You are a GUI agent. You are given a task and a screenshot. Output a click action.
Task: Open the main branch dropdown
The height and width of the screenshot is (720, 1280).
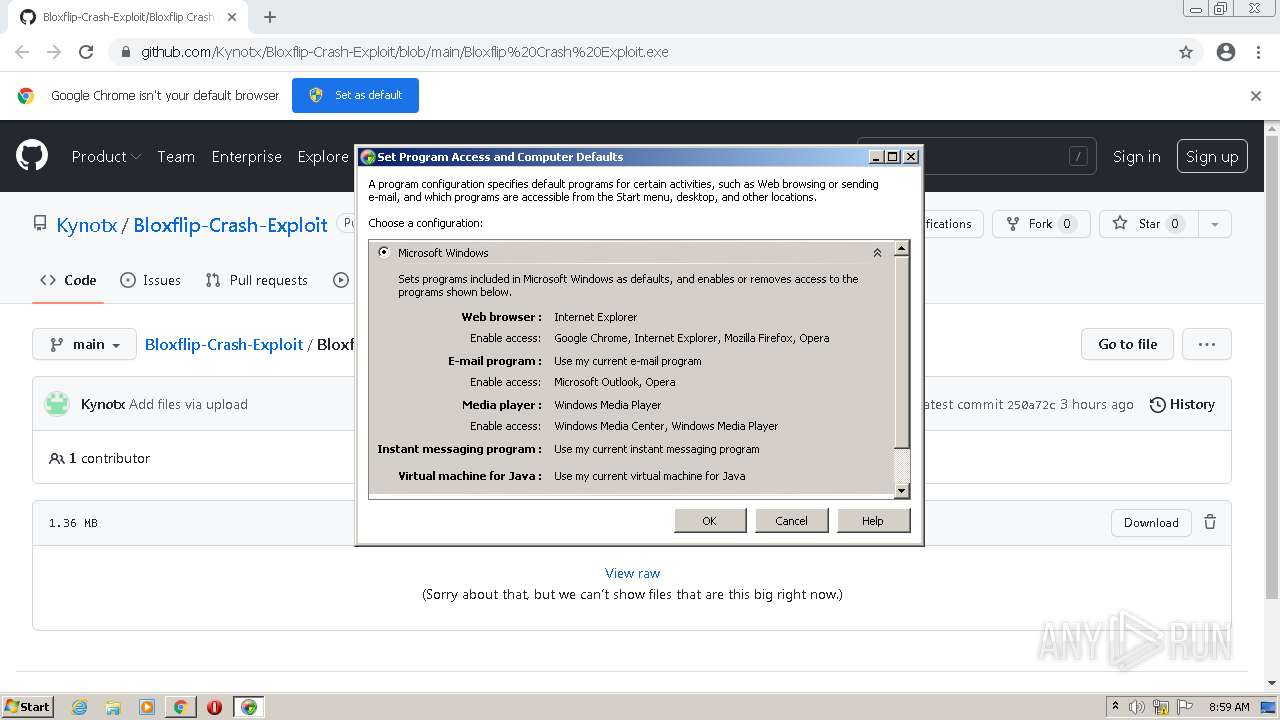84,344
